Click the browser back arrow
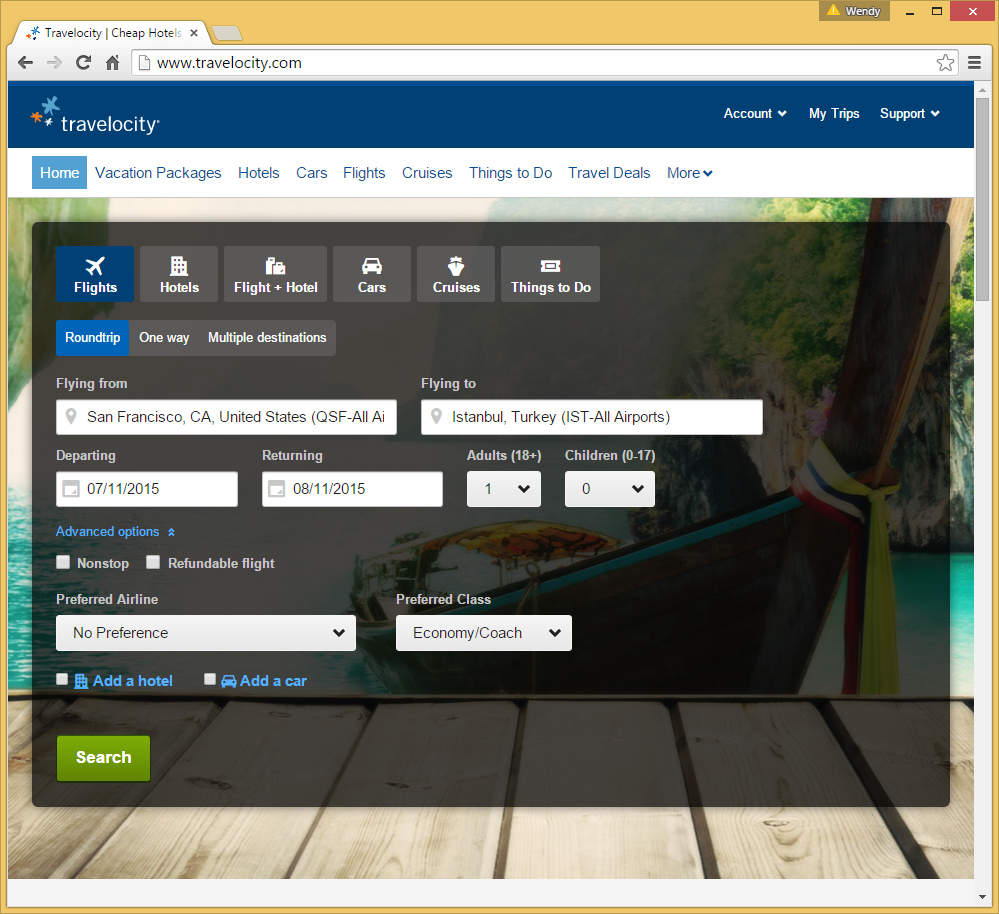Image resolution: width=999 pixels, height=914 pixels. pos(25,62)
